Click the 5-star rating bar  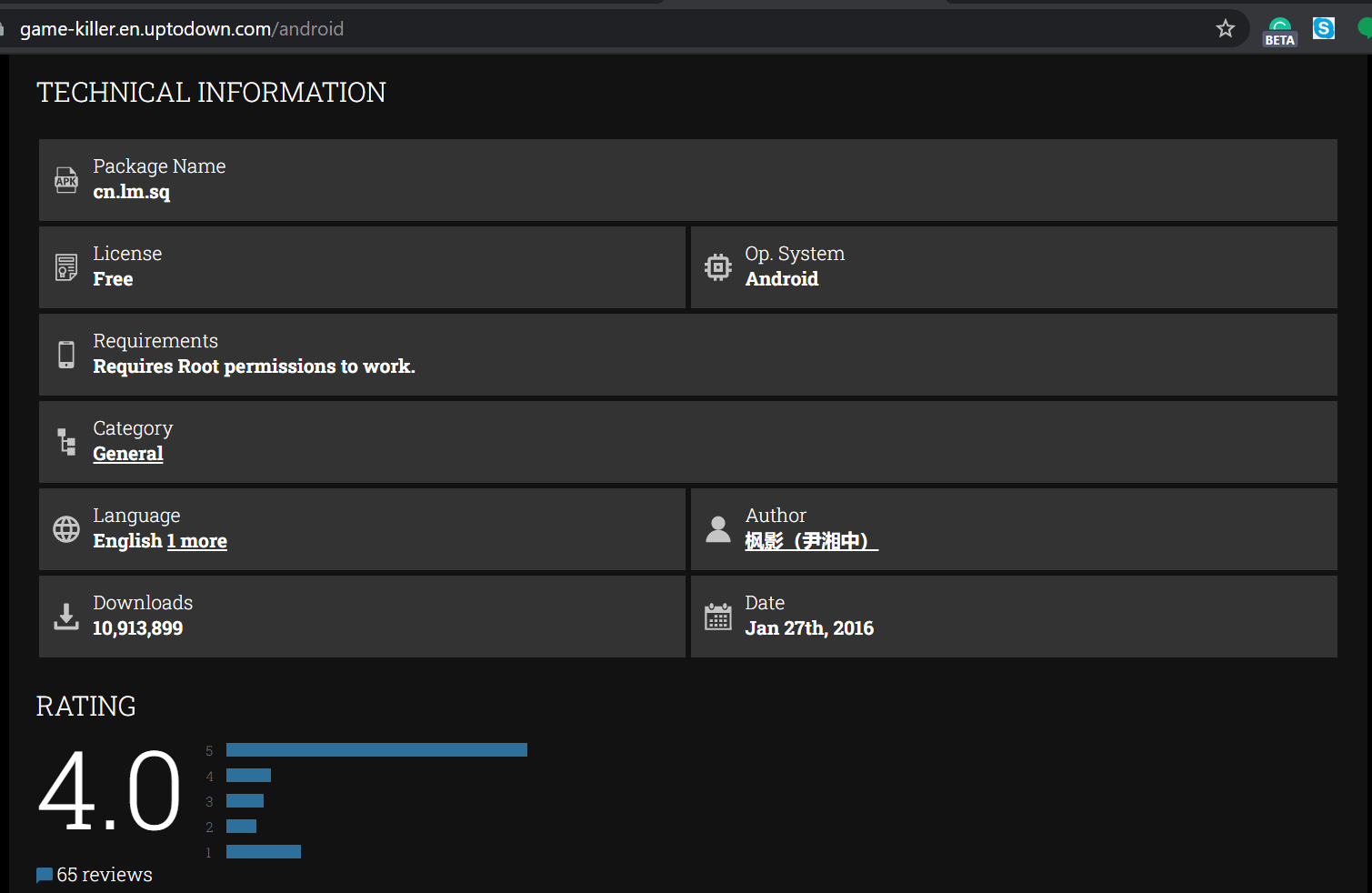click(x=376, y=750)
